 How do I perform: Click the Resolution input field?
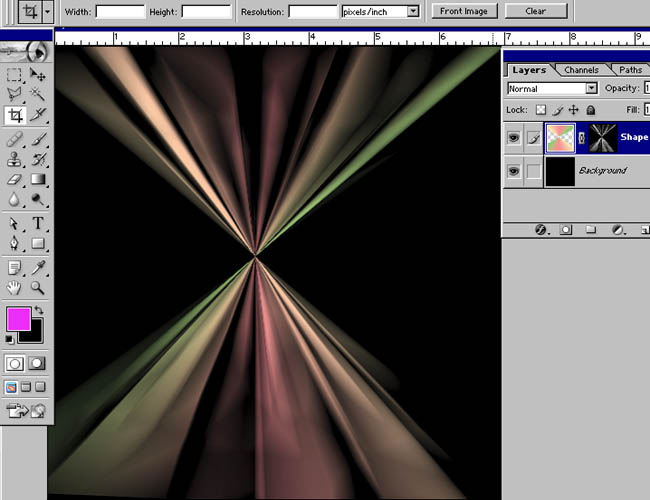click(x=313, y=12)
